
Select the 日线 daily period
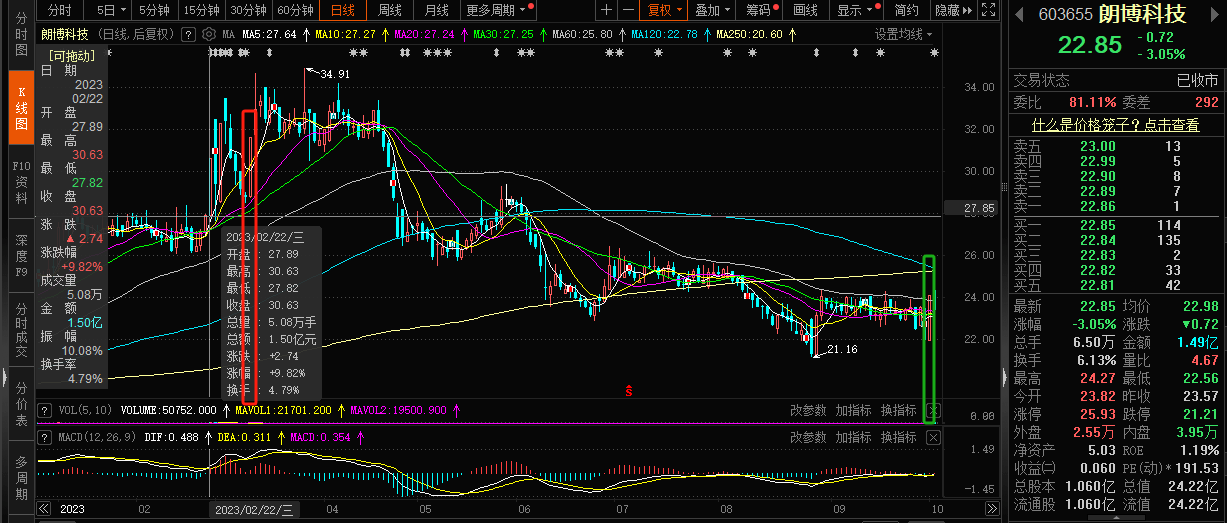click(343, 10)
